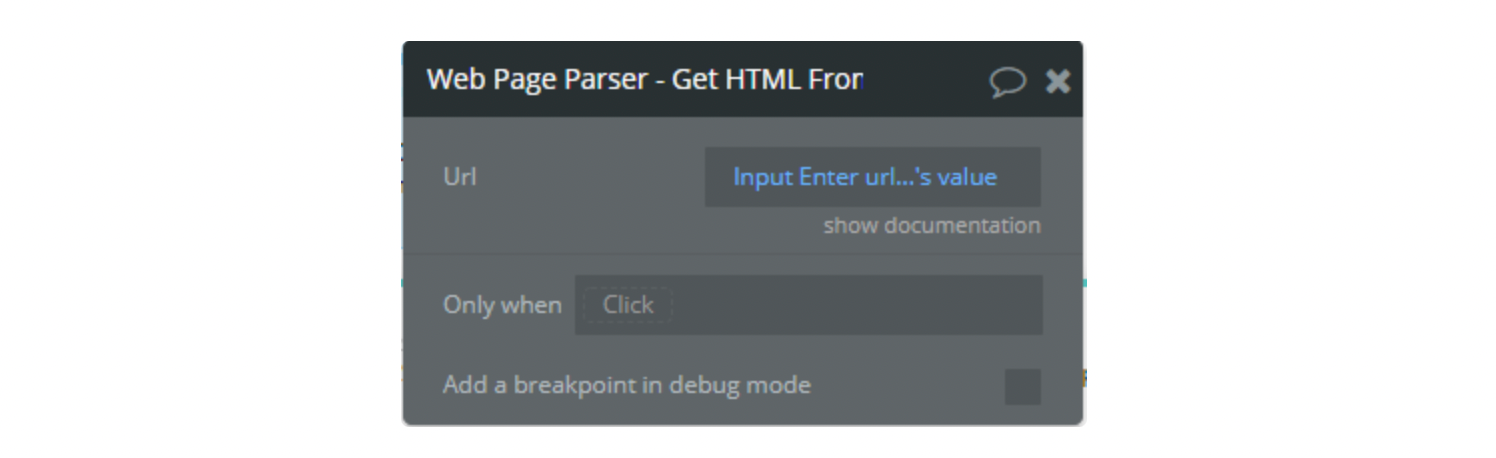Grab the dark header bar of the panel
This screenshot has height=458, width=1496.
point(742,79)
